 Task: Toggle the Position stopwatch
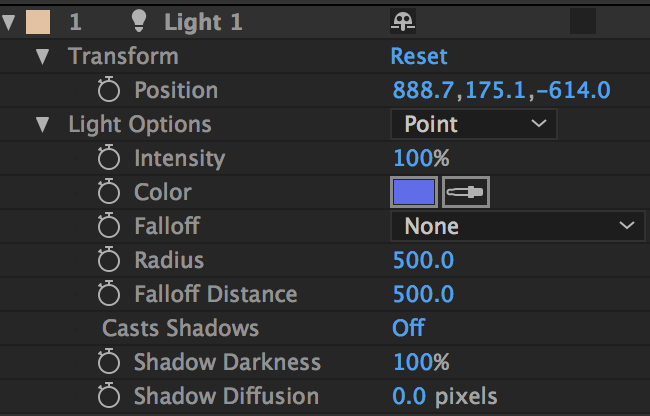pos(109,89)
